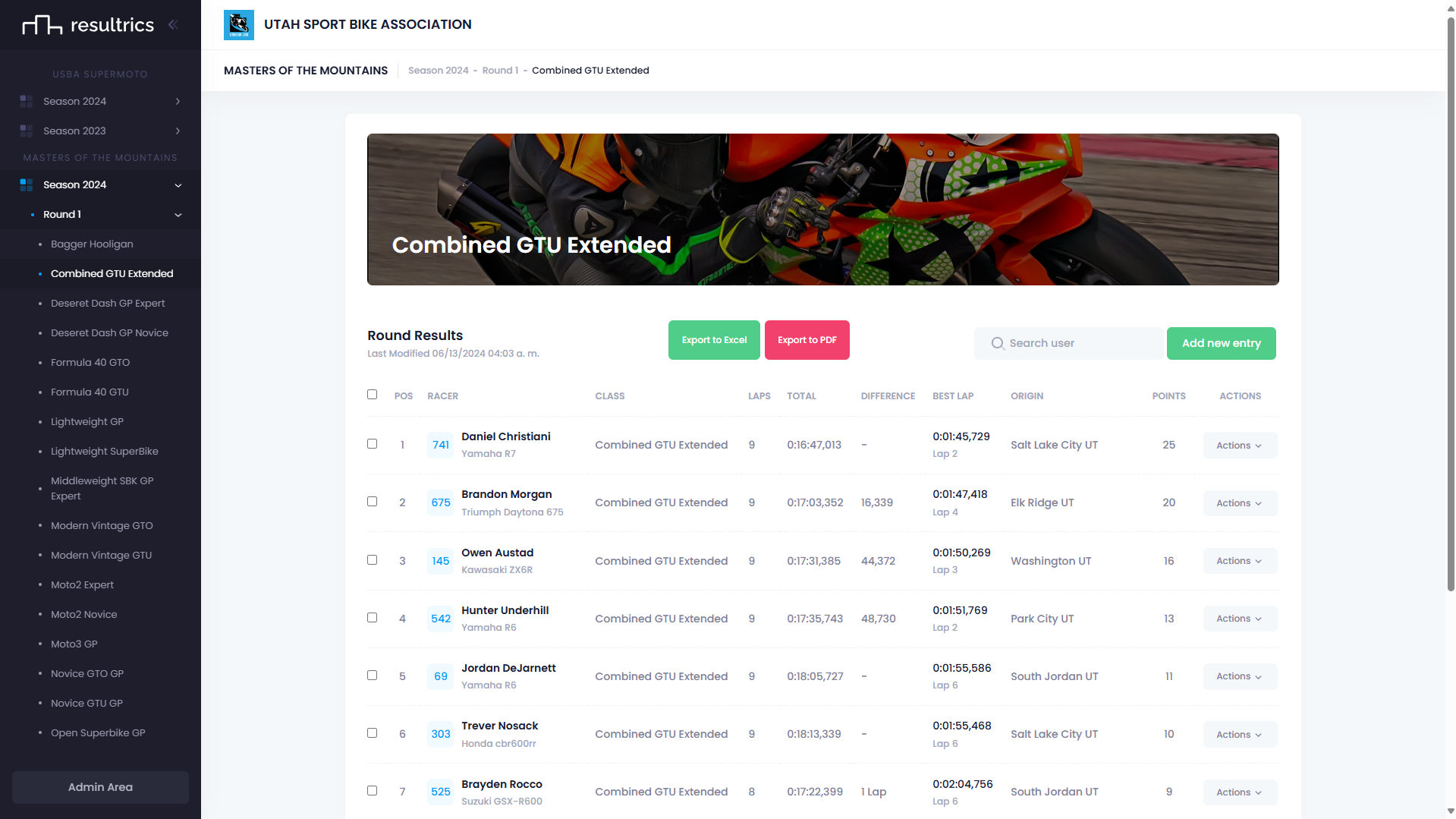Click the Add new entry button
Screen dimensions: 1456x819
tap(1221, 343)
